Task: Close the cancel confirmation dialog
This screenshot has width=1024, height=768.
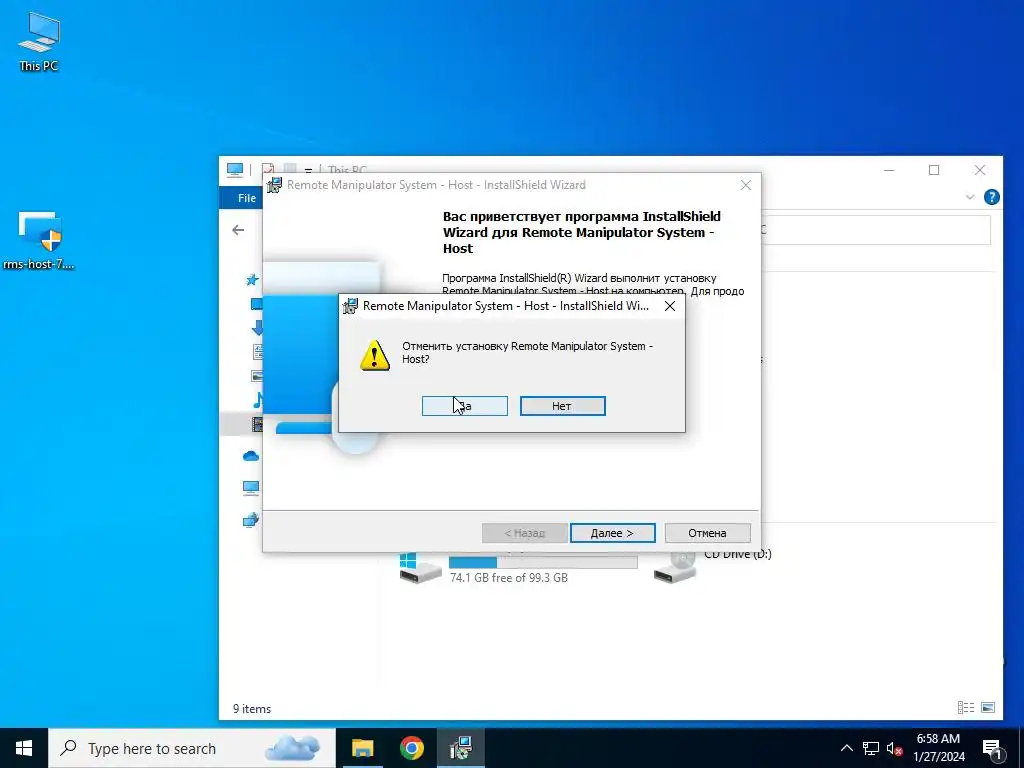Action: [x=669, y=306]
